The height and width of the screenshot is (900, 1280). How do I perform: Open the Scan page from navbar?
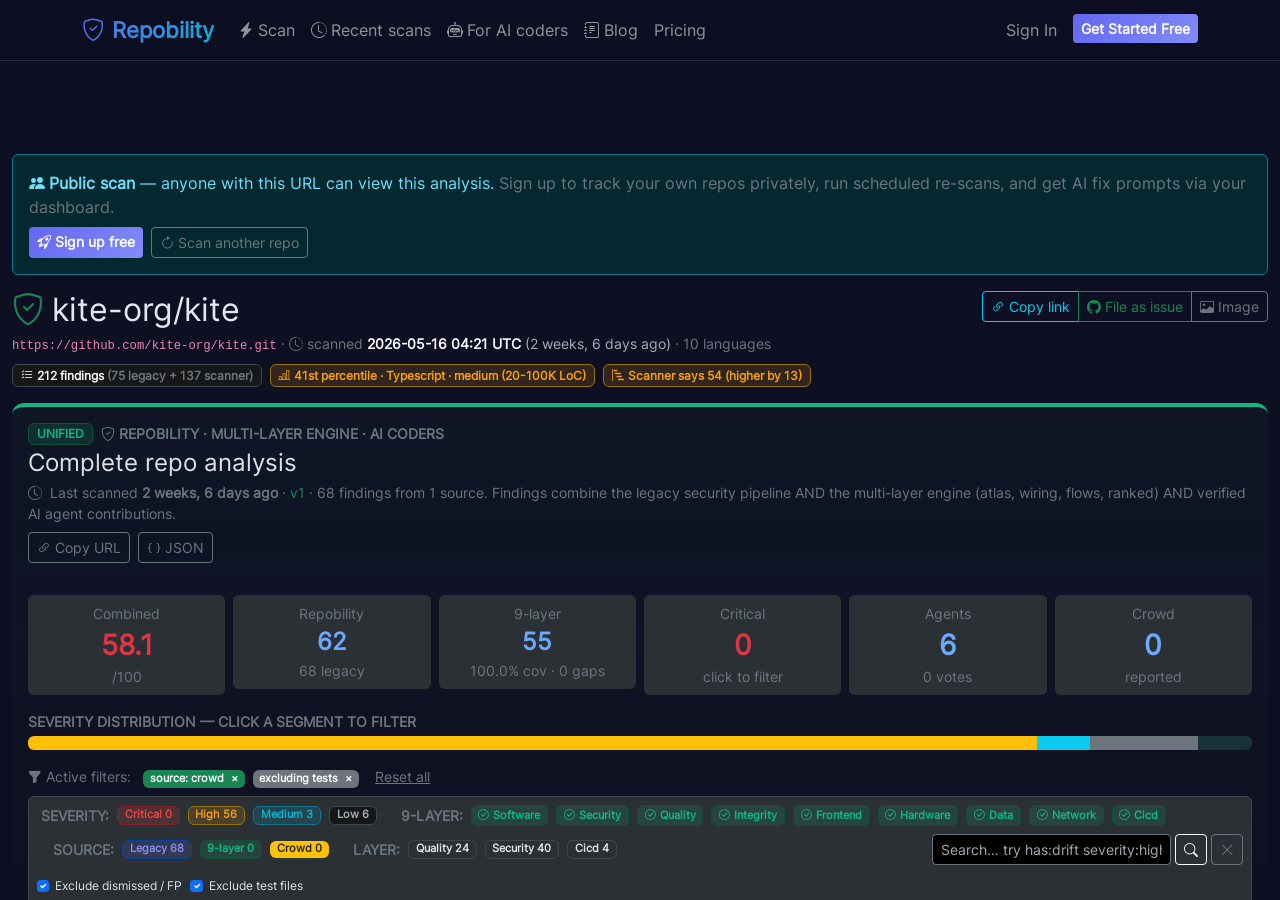[267, 30]
